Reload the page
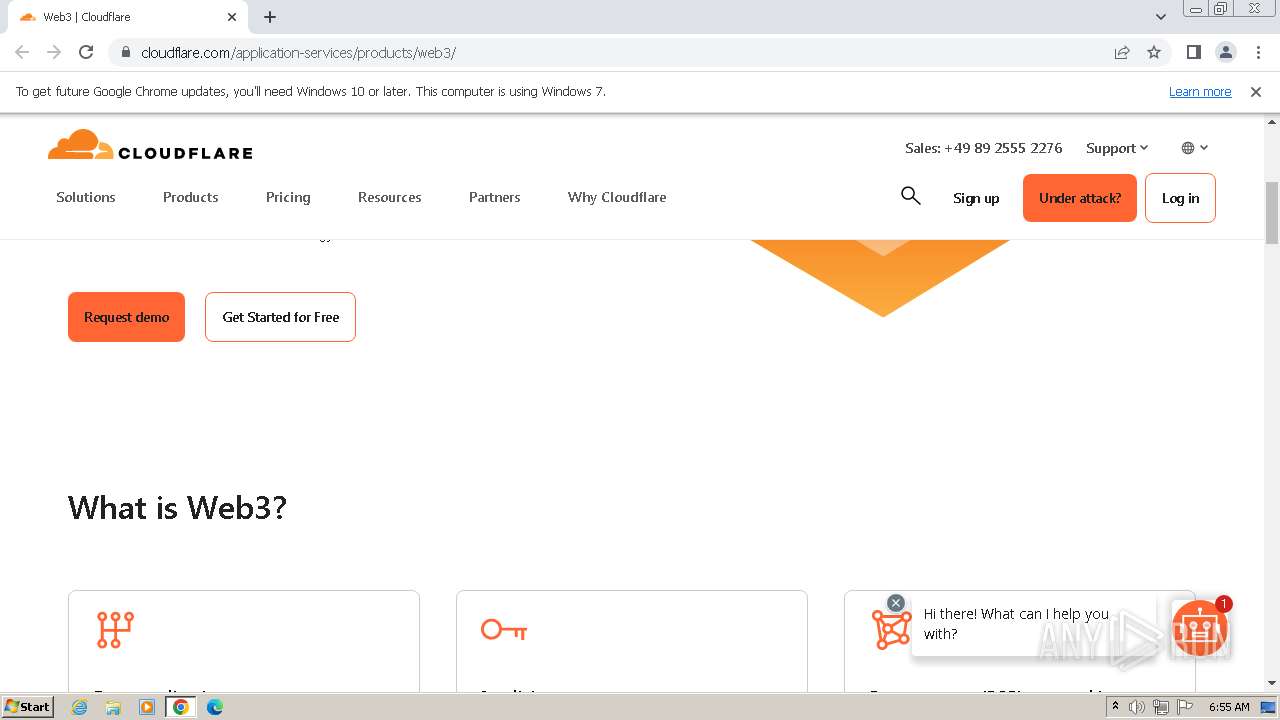Screen dimensions: 1280x720 pyautogui.click(x=86, y=52)
